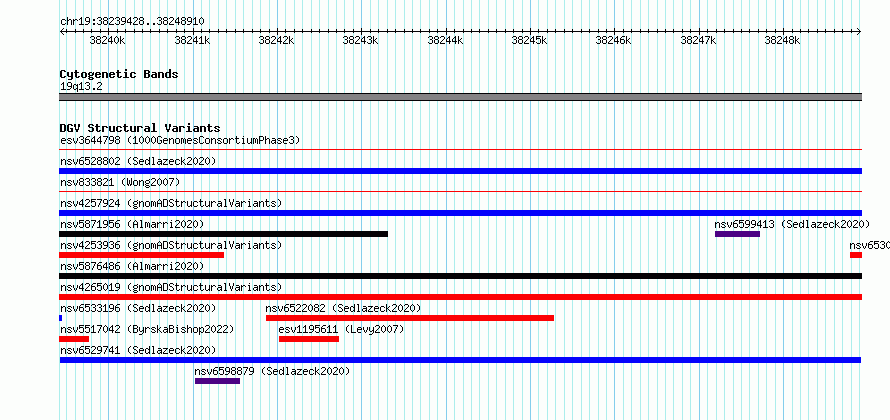
Task: Click the esv1195611 (Levy2007) label
Action: tap(341, 329)
